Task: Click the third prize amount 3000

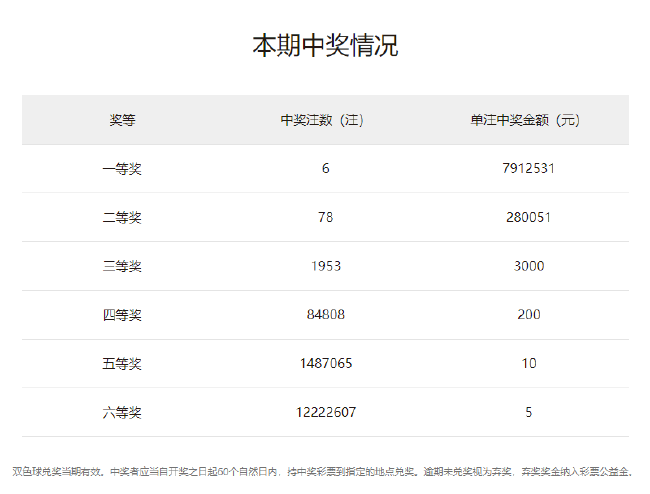Action: (x=528, y=266)
